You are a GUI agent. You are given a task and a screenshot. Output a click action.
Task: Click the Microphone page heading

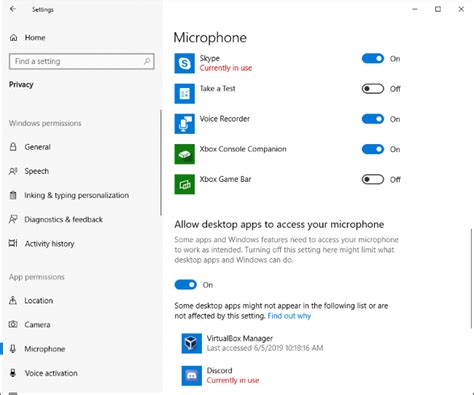(210, 37)
